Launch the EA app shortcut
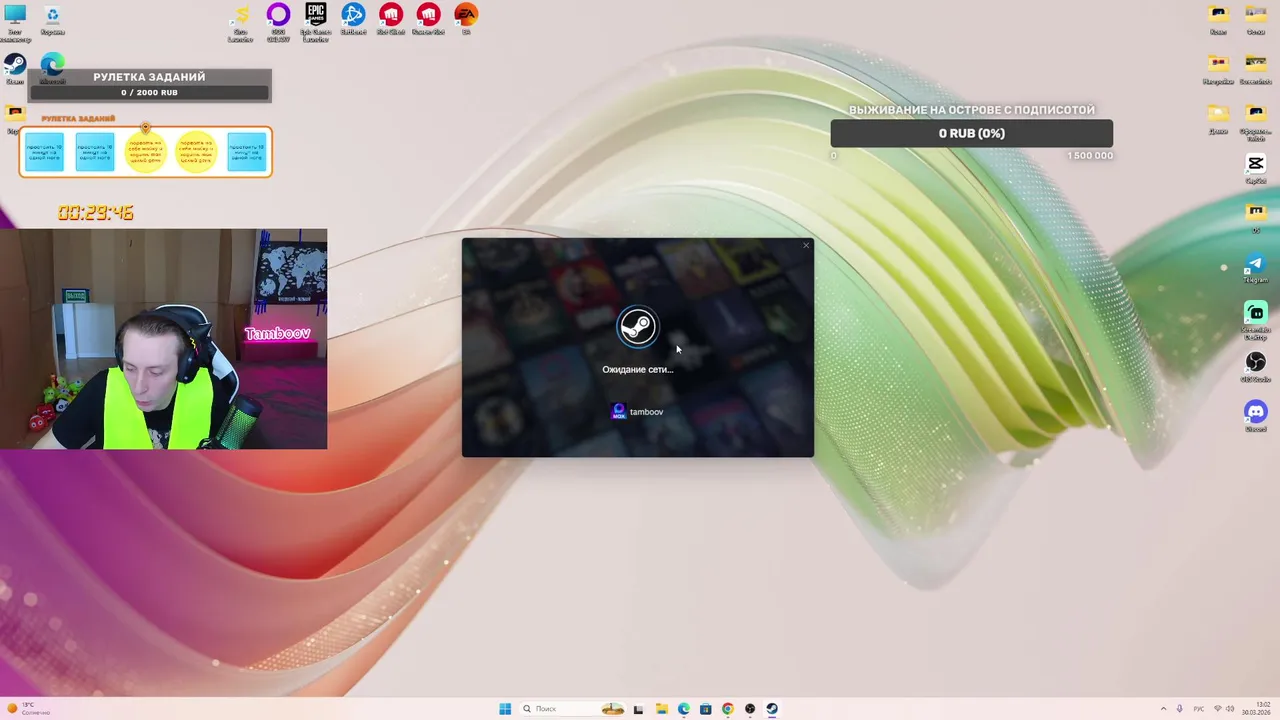This screenshot has height=720, width=1280. pos(466,18)
